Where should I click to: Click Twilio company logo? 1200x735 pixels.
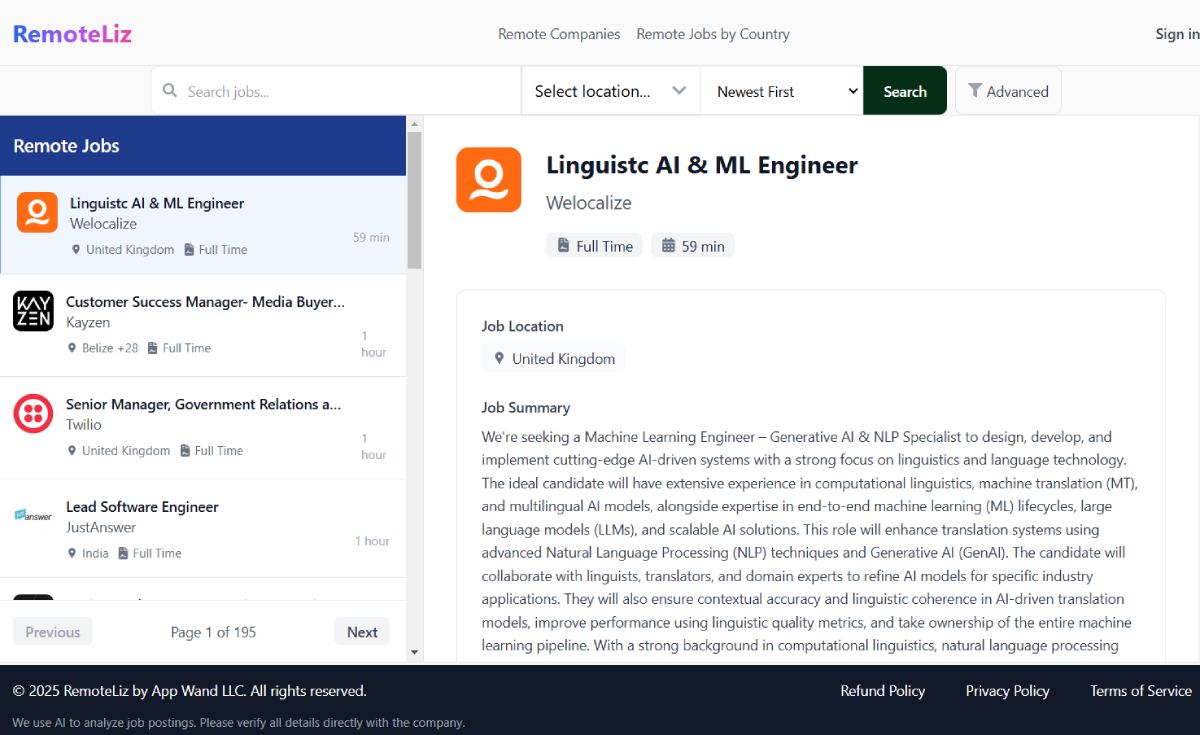33,413
